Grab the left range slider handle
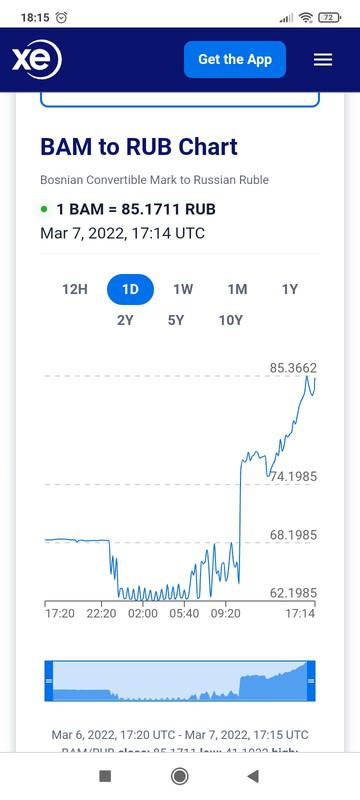This screenshot has width=360, height=800. [49, 681]
